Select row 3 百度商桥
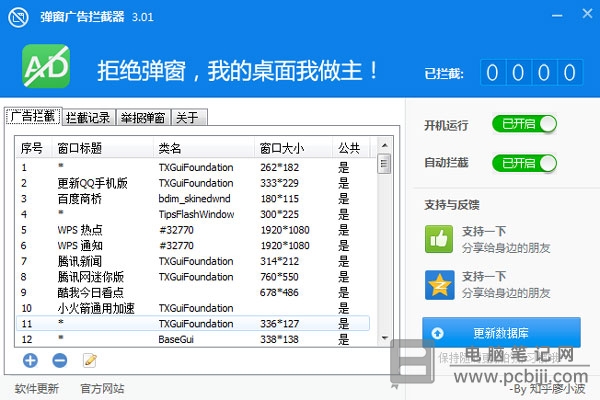 (193, 199)
